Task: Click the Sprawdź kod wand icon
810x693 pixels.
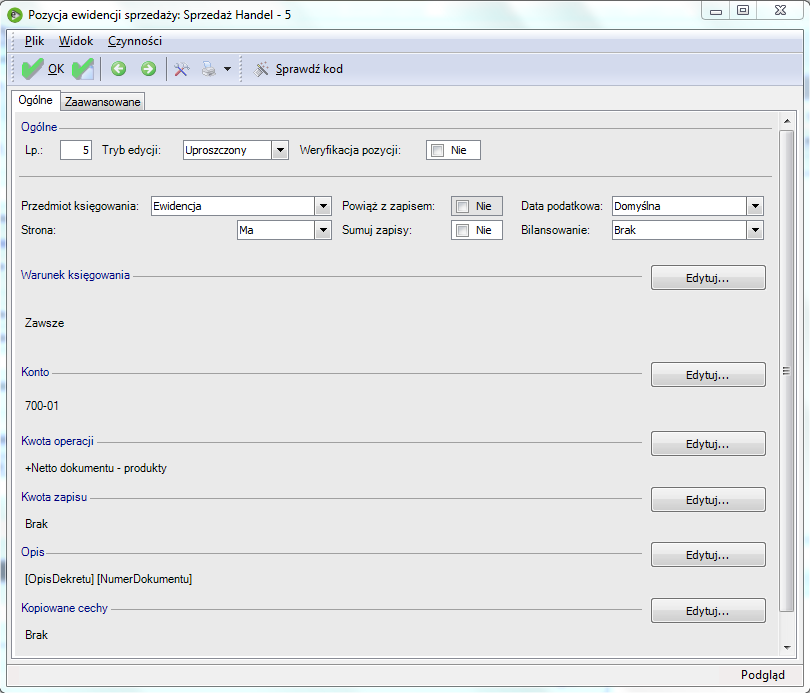Action: 261,69
